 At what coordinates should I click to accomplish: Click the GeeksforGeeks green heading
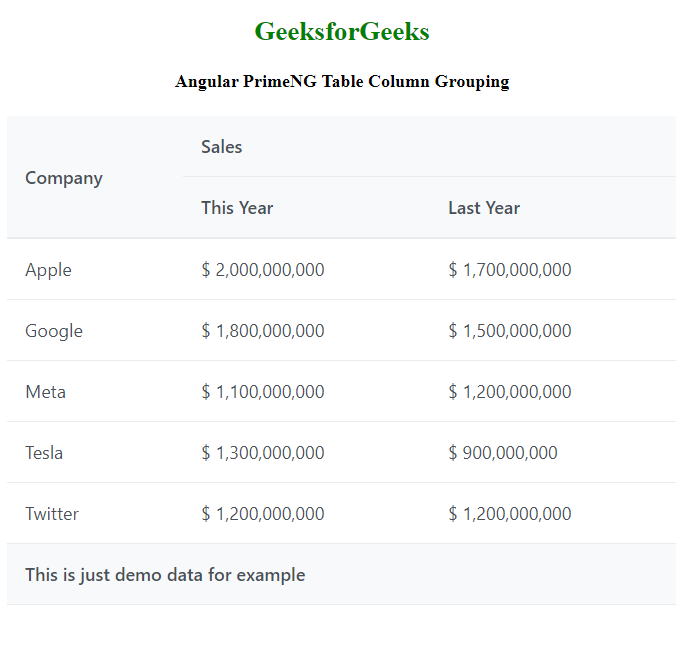pos(342,32)
